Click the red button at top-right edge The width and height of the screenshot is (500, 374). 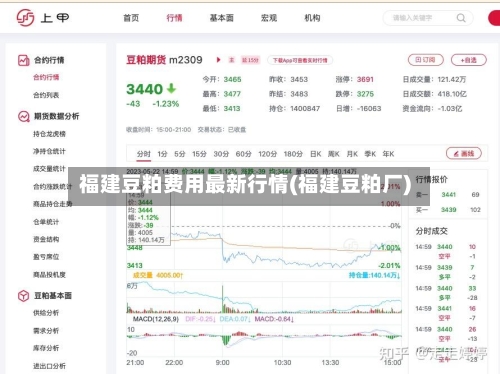[x=494, y=18]
